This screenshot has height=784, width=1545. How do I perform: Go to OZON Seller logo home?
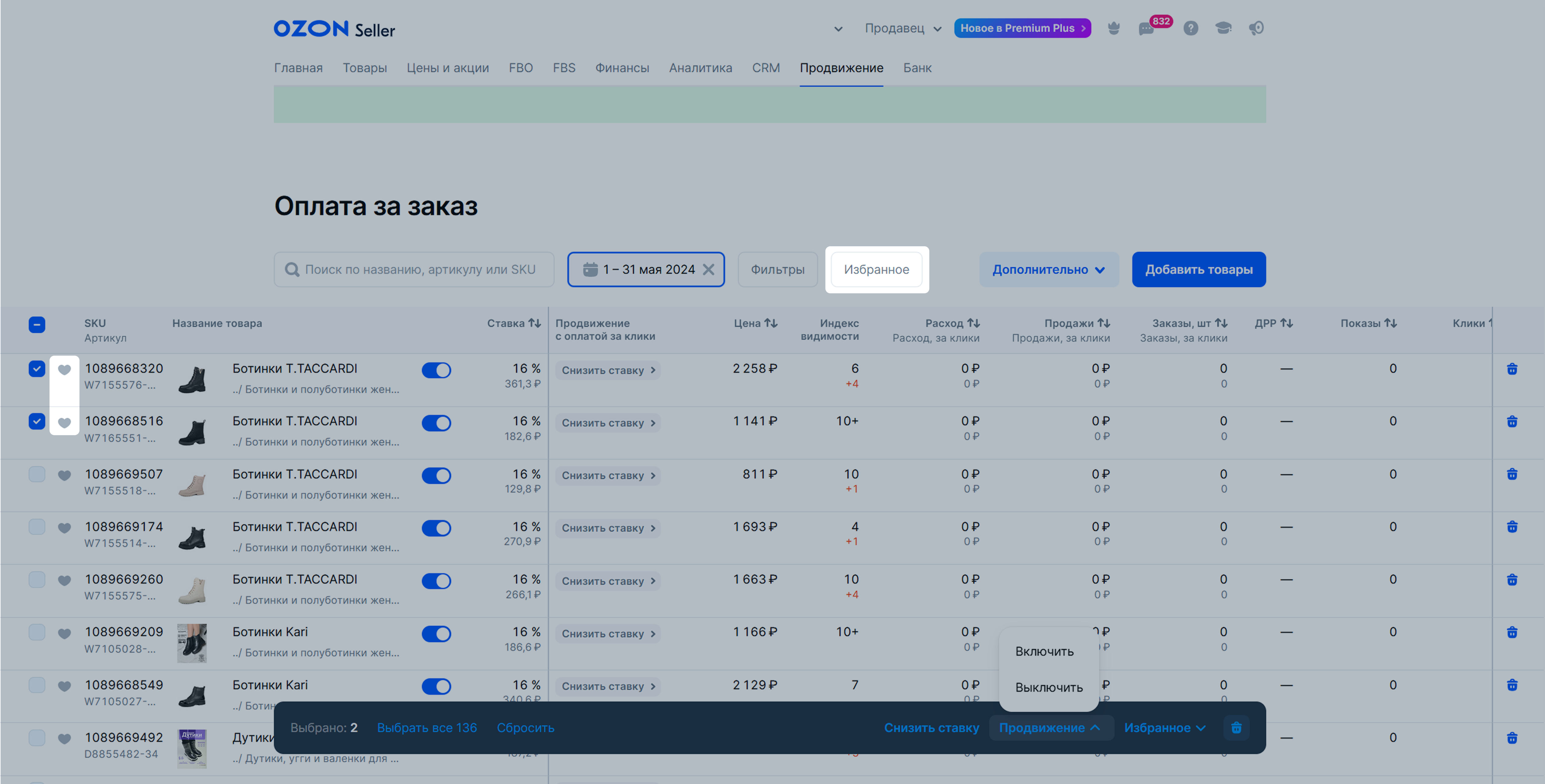[x=334, y=29]
